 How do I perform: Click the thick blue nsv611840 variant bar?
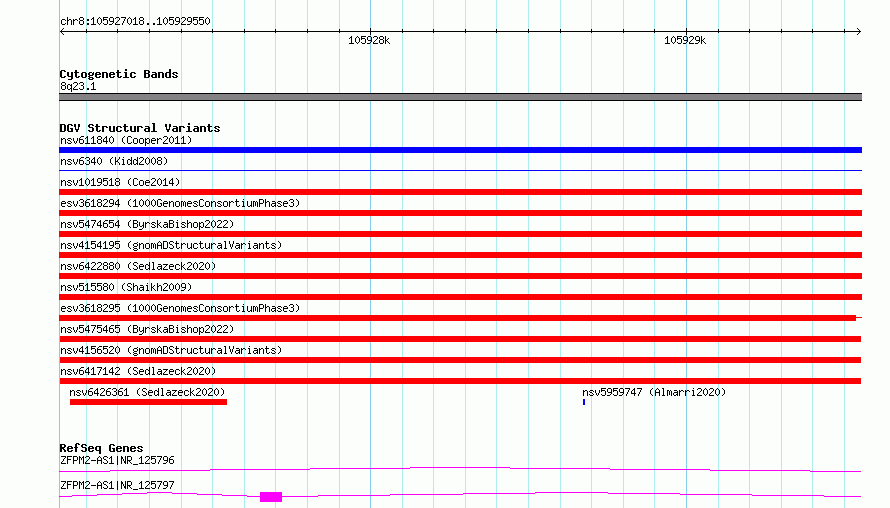tap(460, 150)
